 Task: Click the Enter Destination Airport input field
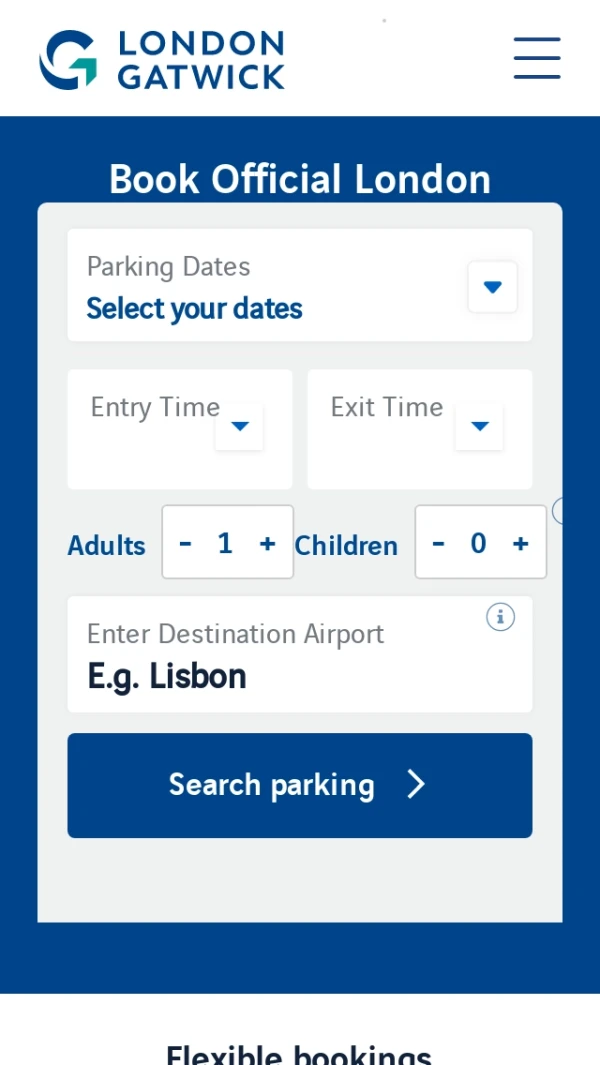coord(300,654)
